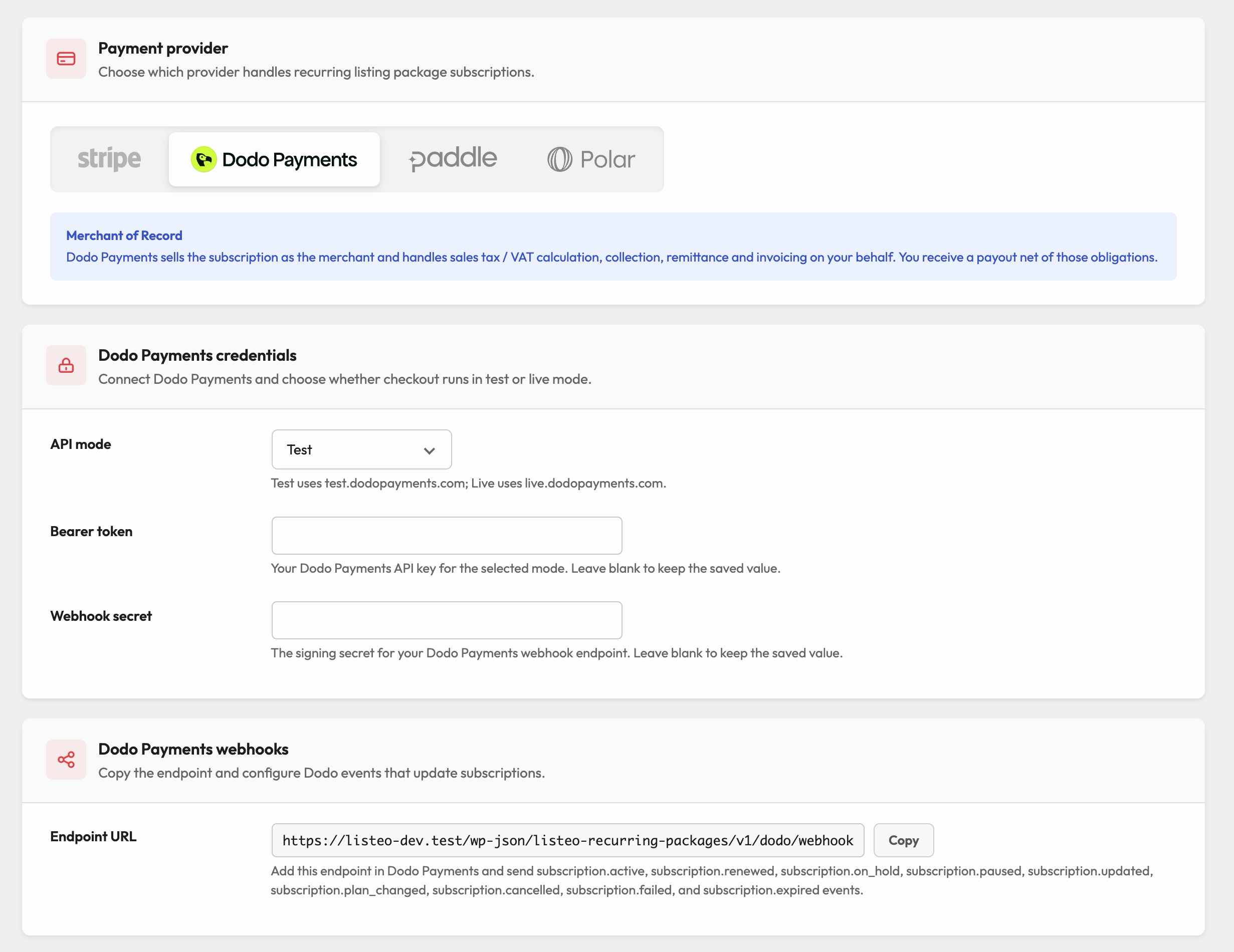Click the Polar logo icon

coord(560,159)
